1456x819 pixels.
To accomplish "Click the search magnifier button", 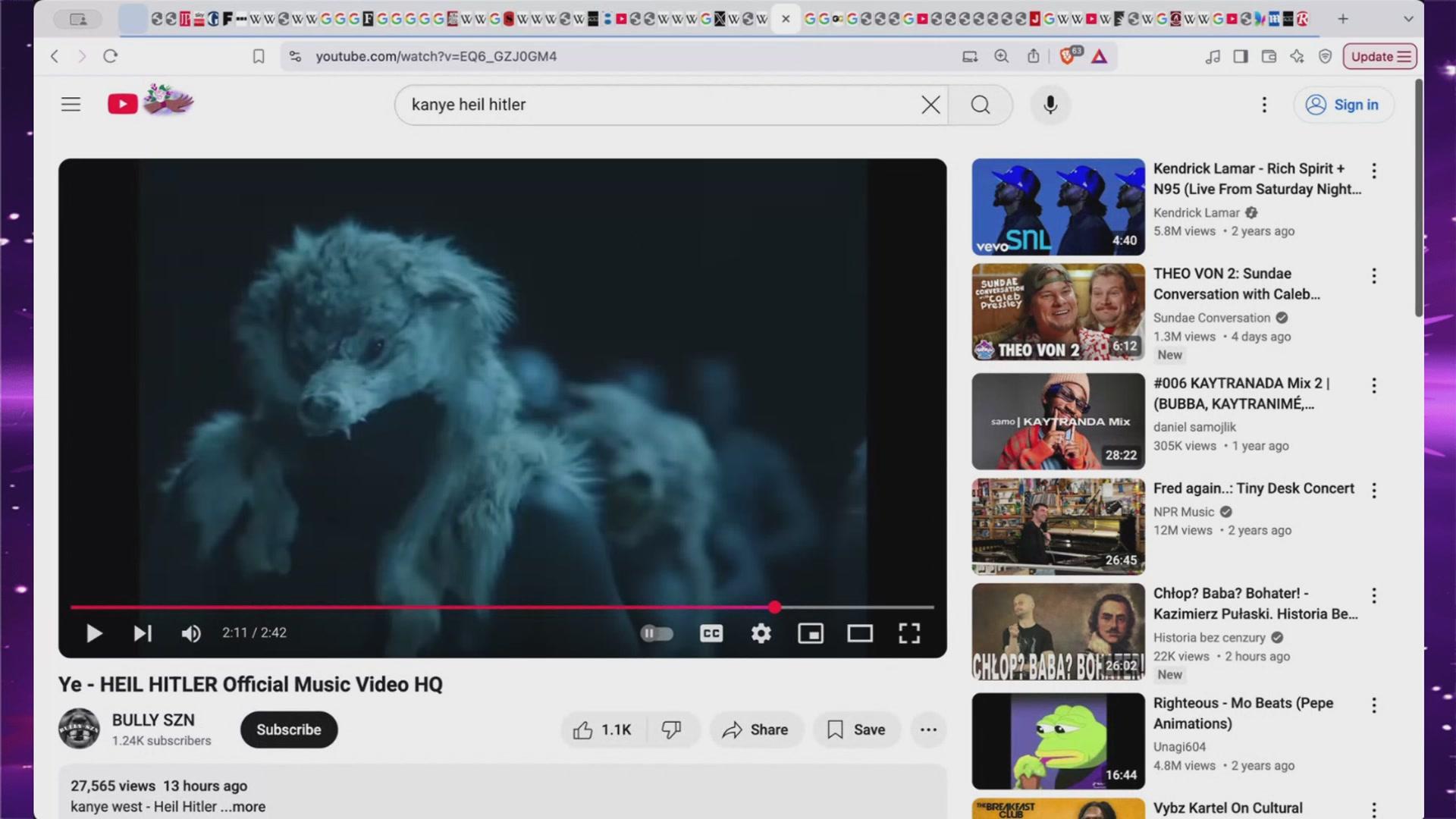I will [x=980, y=105].
